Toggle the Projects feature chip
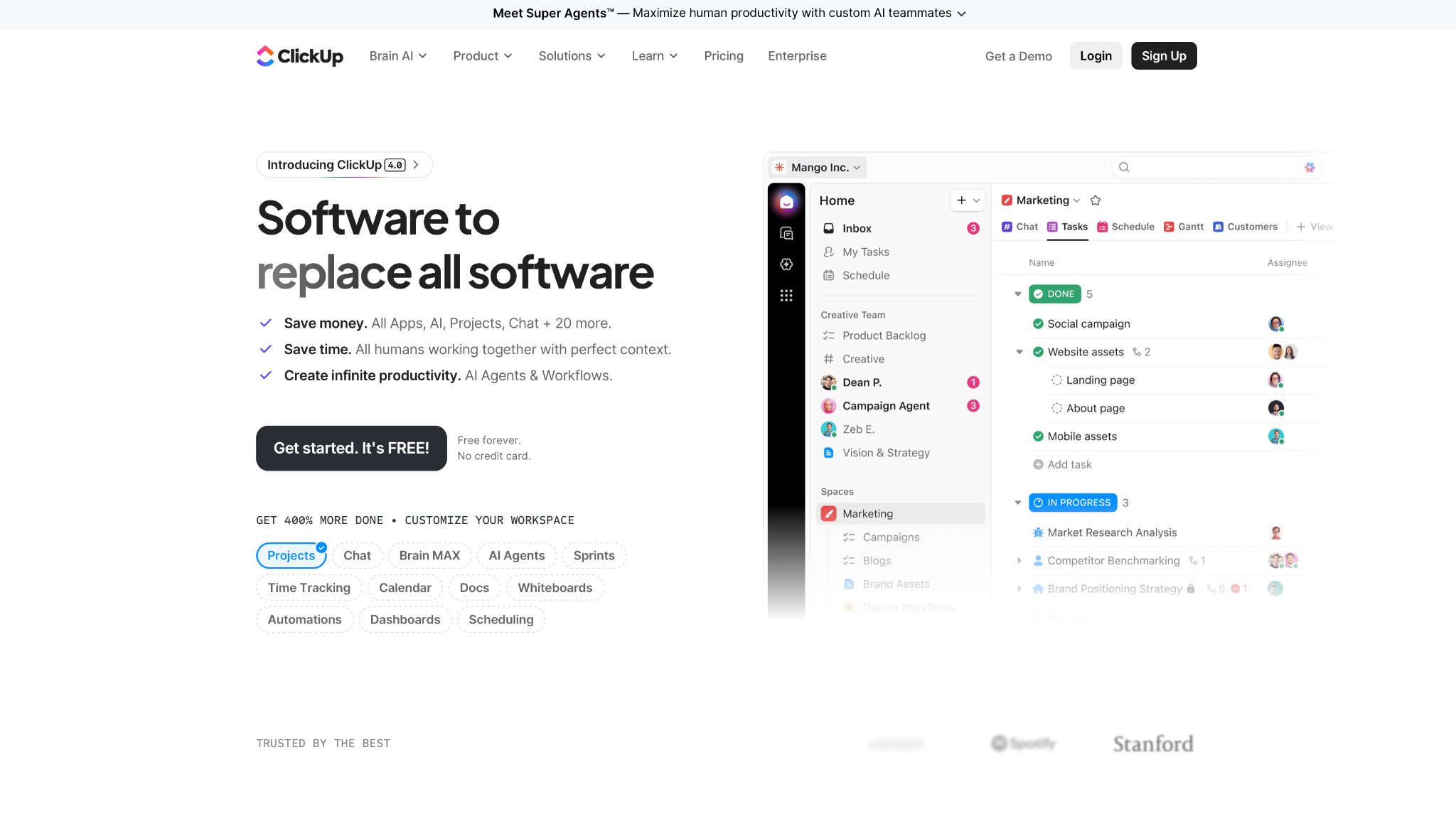1456x831 pixels. (291, 556)
